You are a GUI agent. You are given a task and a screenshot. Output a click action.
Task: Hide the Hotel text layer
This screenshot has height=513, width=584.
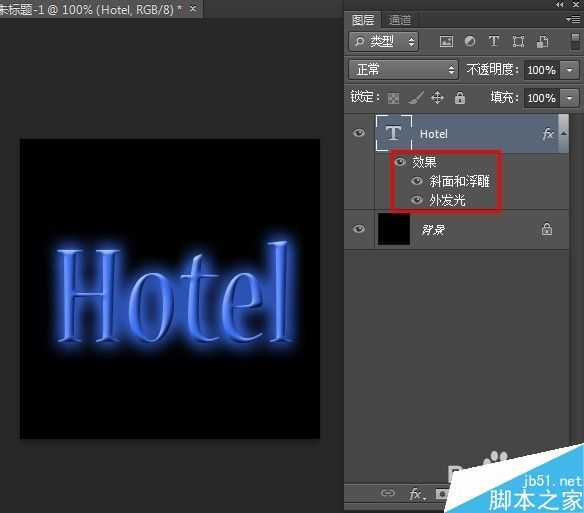359,133
